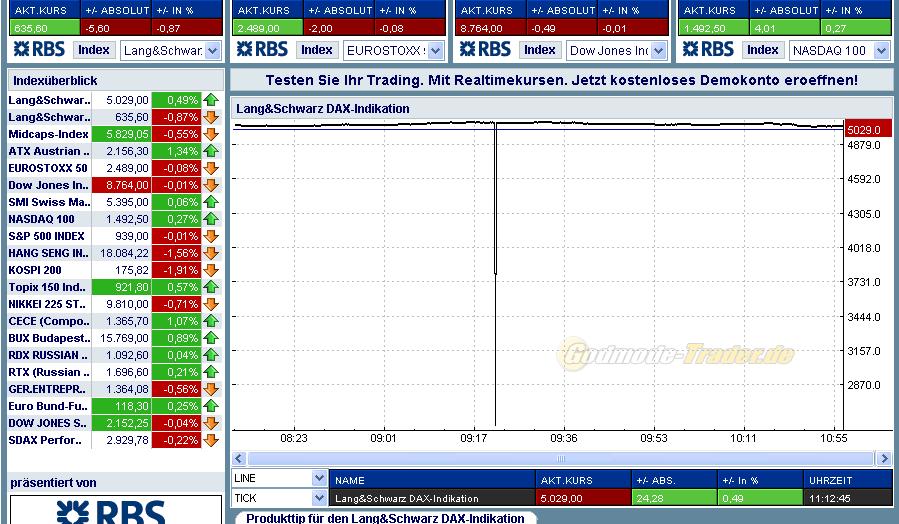Image resolution: width=899 pixels, height=524 pixels.
Task: Select the EUROSTOXX 50 row name
Action: [48, 168]
